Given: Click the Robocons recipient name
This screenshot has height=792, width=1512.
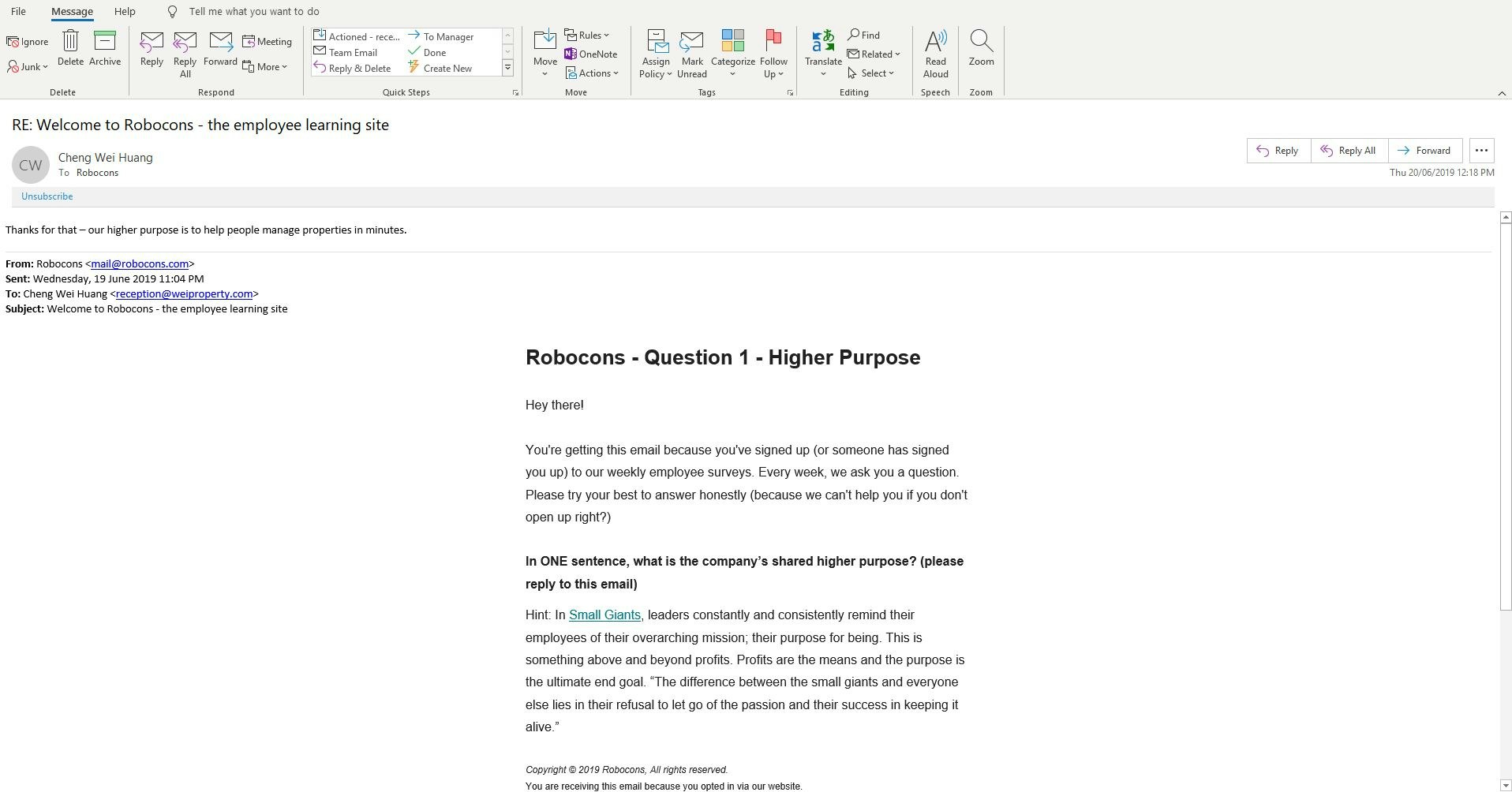Looking at the screenshot, I should (97, 173).
